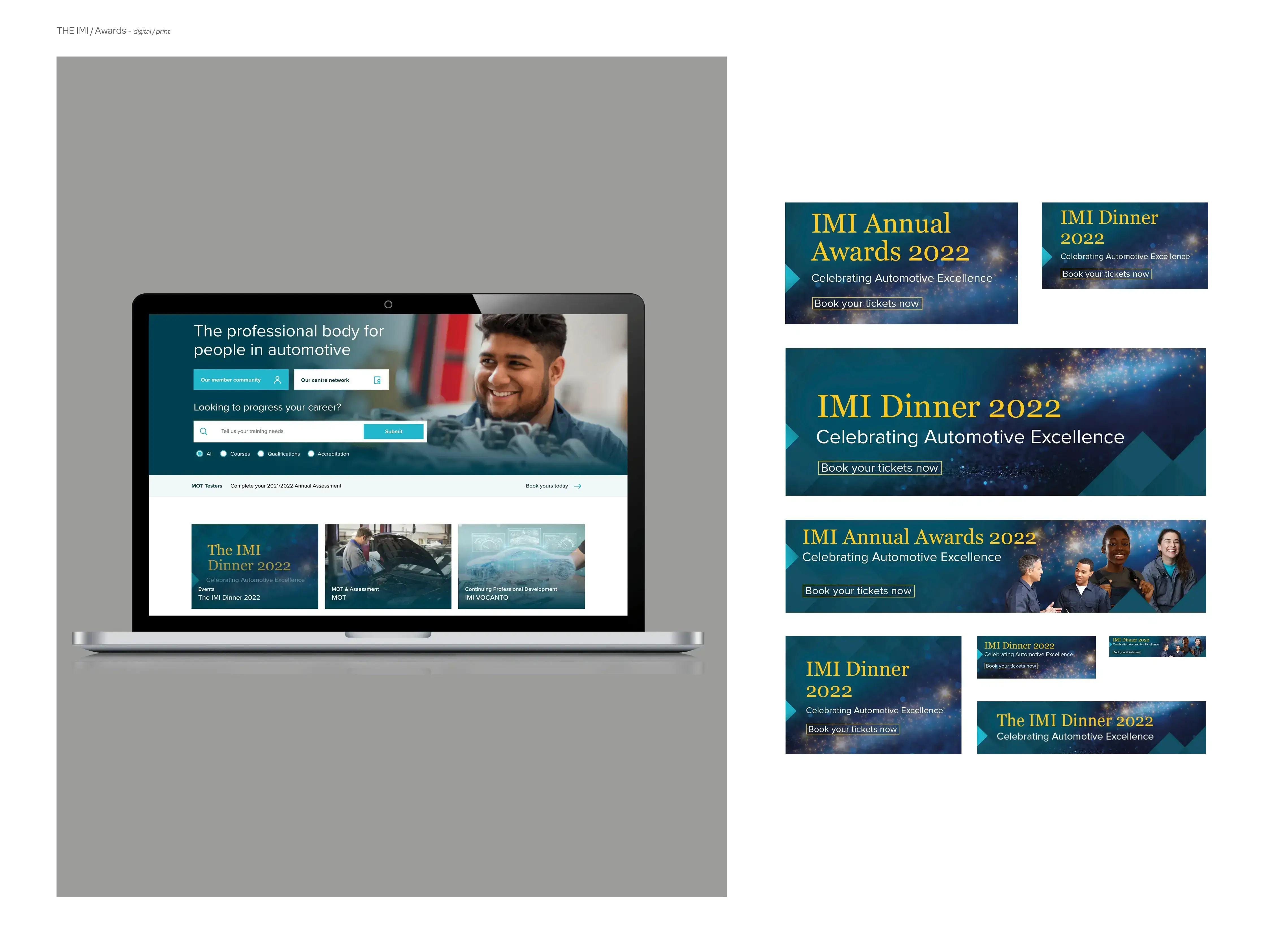Select the All radio button
This screenshot has height=952, width=1271.
(199, 454)
